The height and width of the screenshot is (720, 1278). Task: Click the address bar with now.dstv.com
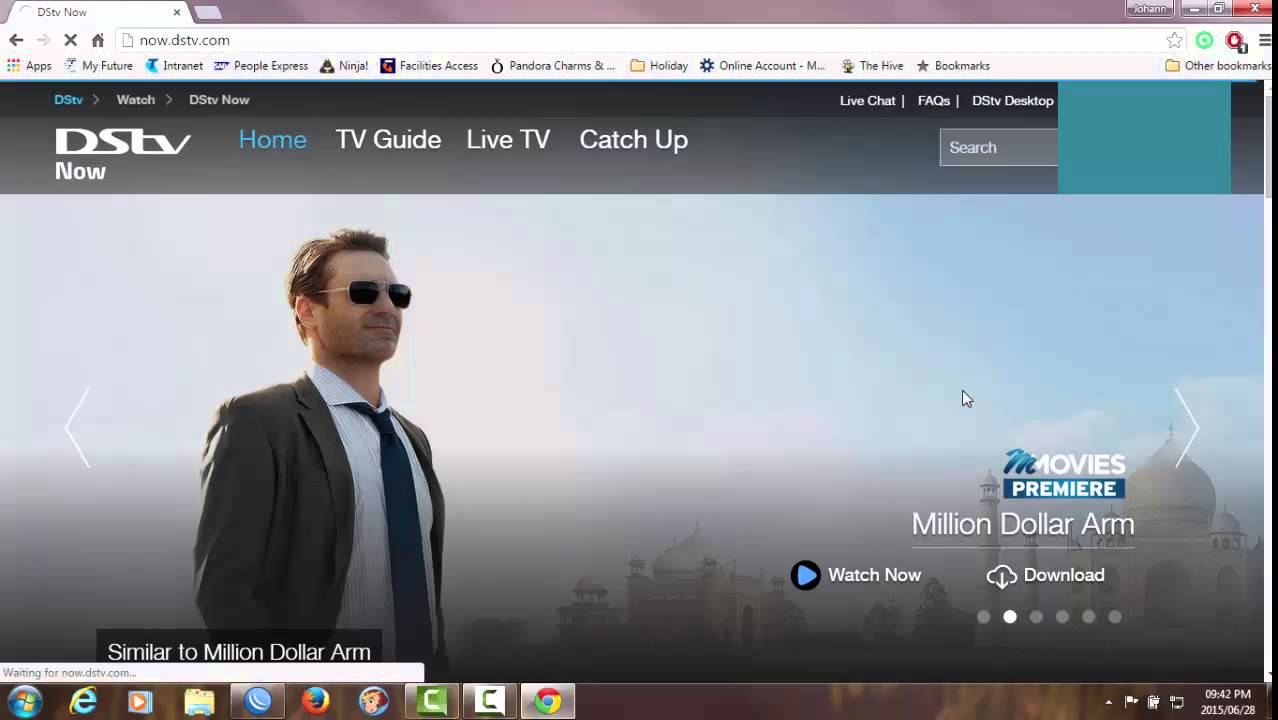(x=640, y=40)
